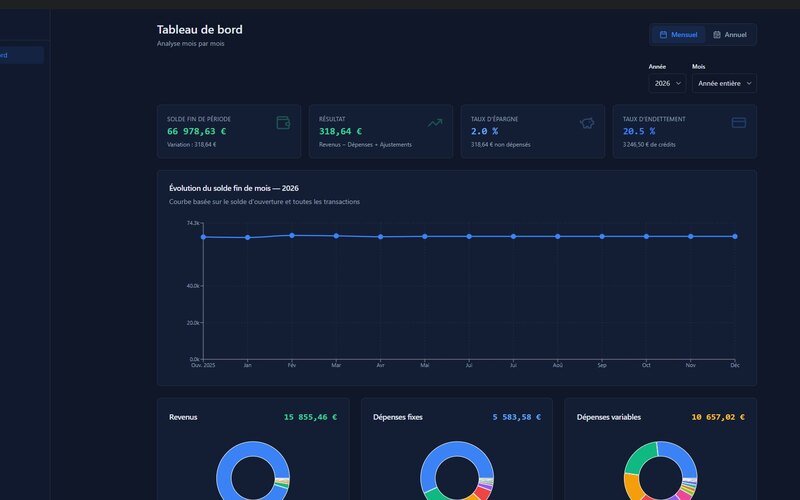The height and width of the screenshot is (500, 800).
Task: Open the Année 2026 dropdown
Action: pyautogui.click(x=667, y=83)
